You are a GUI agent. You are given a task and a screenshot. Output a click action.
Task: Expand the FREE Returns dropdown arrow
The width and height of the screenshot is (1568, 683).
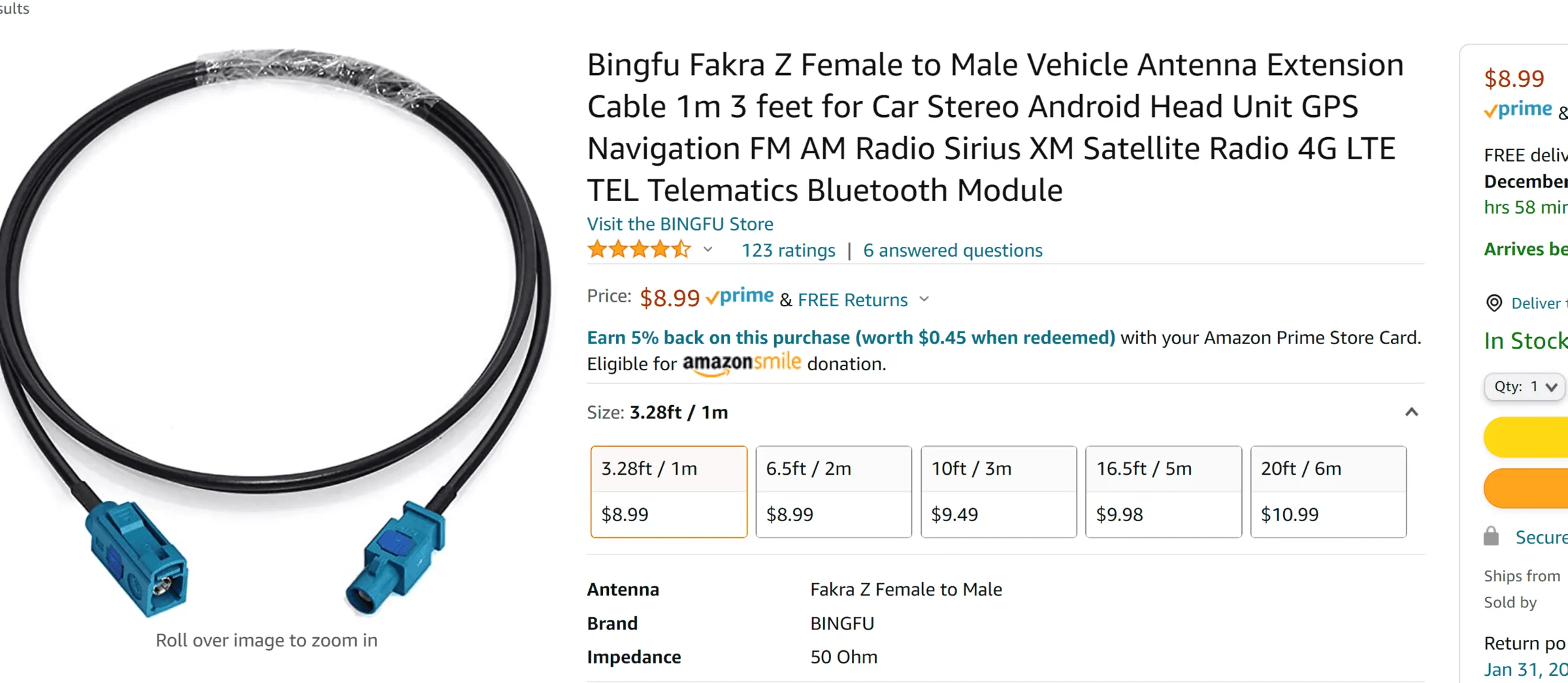(x=924, y=299)
